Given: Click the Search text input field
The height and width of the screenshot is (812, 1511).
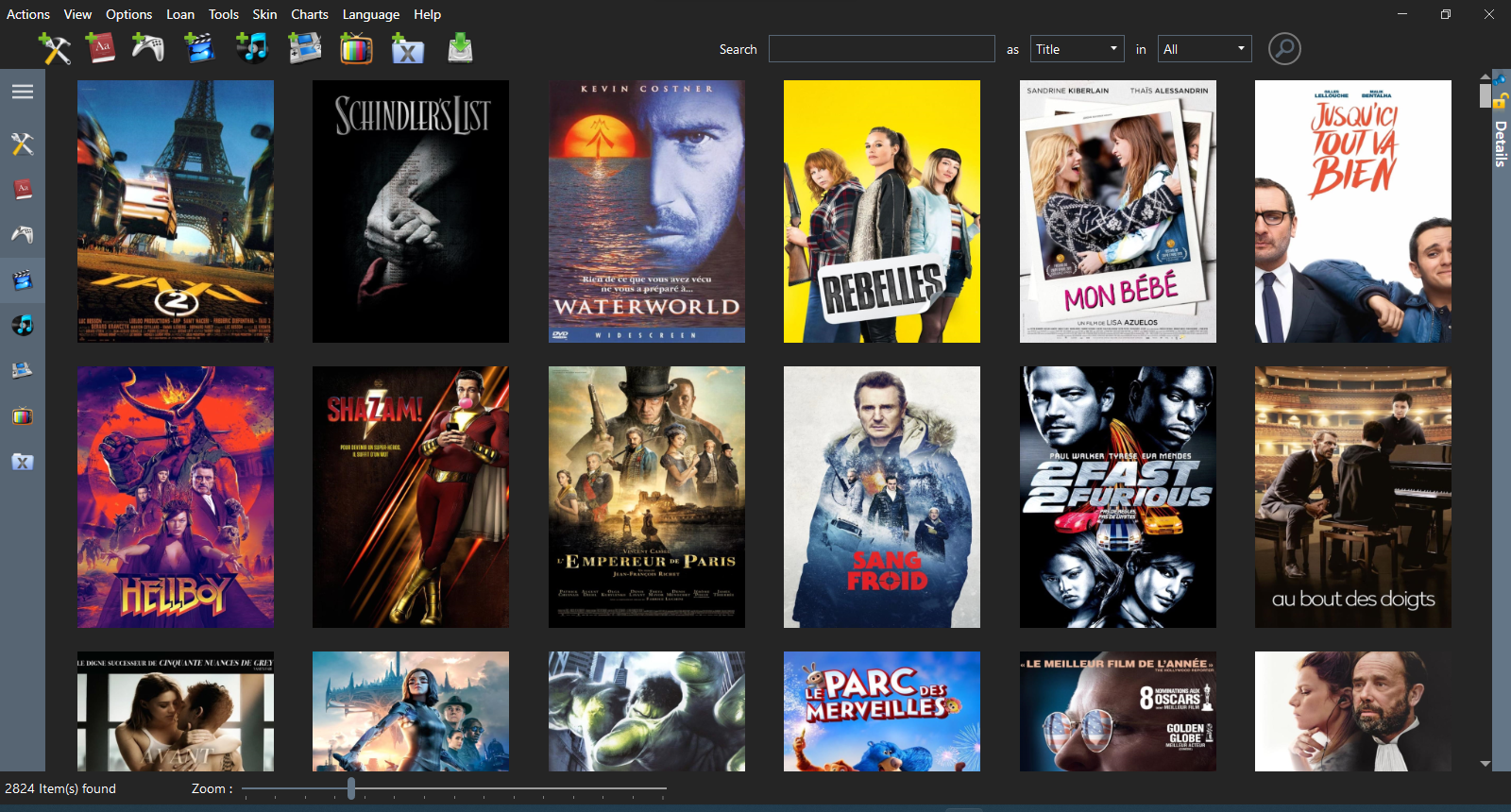Looking at the screenshot, I should point(882,49).
